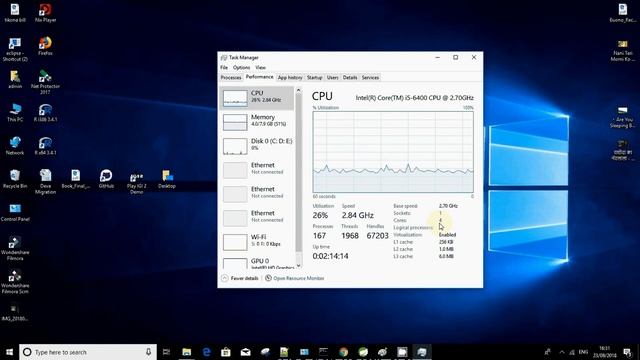640x360 pixels.
Task: Switch to the Processes tab
Action: 231,77
